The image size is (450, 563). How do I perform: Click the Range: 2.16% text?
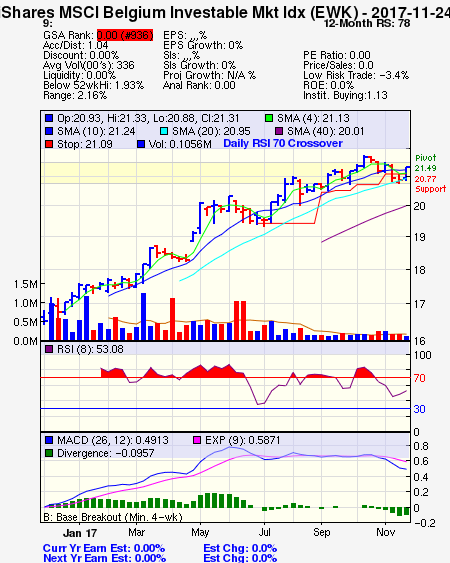tap(75, 96)
